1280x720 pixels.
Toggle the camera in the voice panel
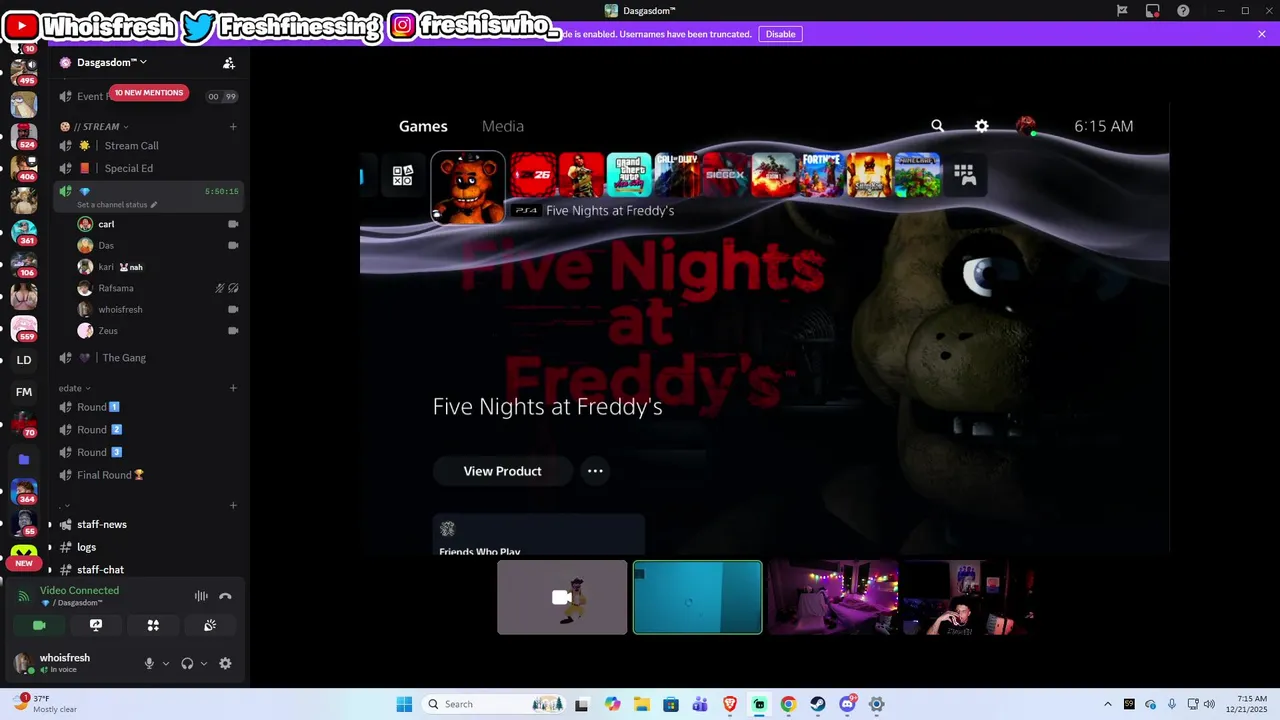pyautogui.click(x=39, y=625)
